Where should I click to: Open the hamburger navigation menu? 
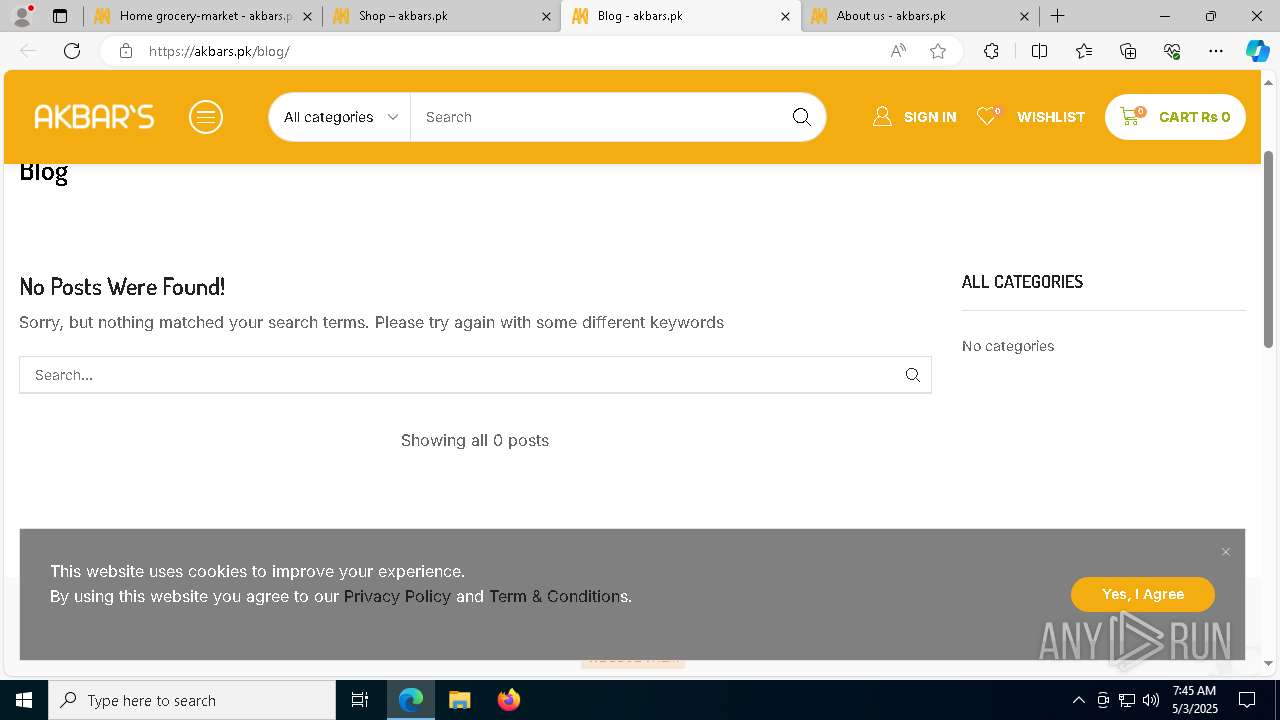[206, 117]
